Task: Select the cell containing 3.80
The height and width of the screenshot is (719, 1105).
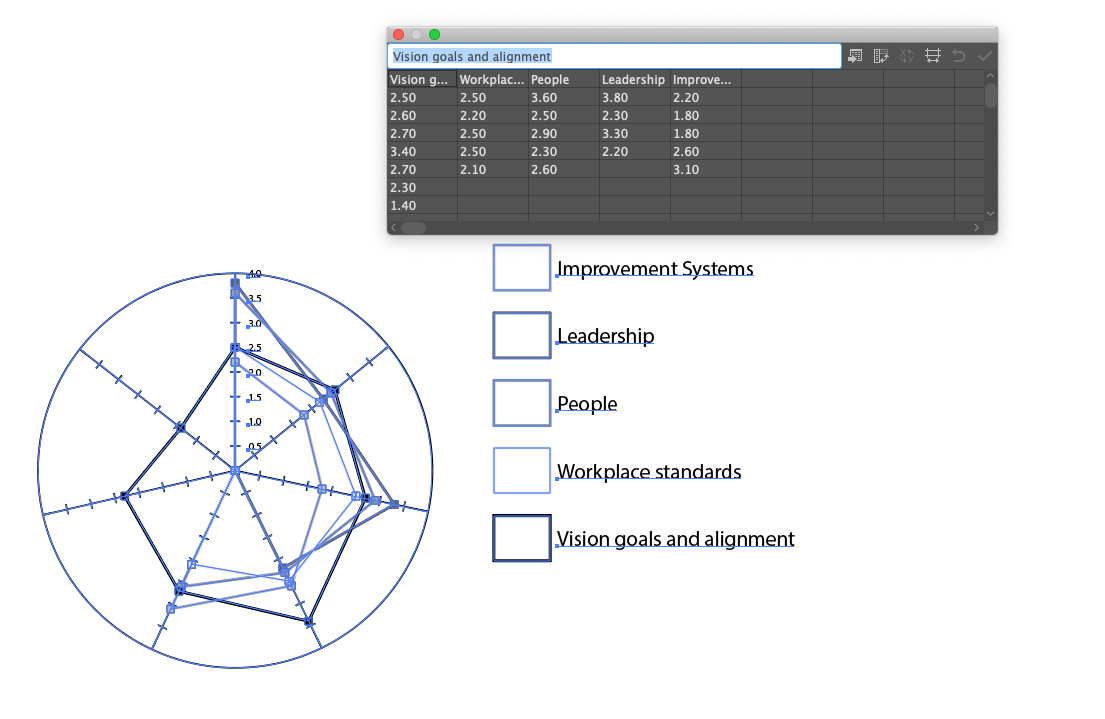Action: click(633, 97)
